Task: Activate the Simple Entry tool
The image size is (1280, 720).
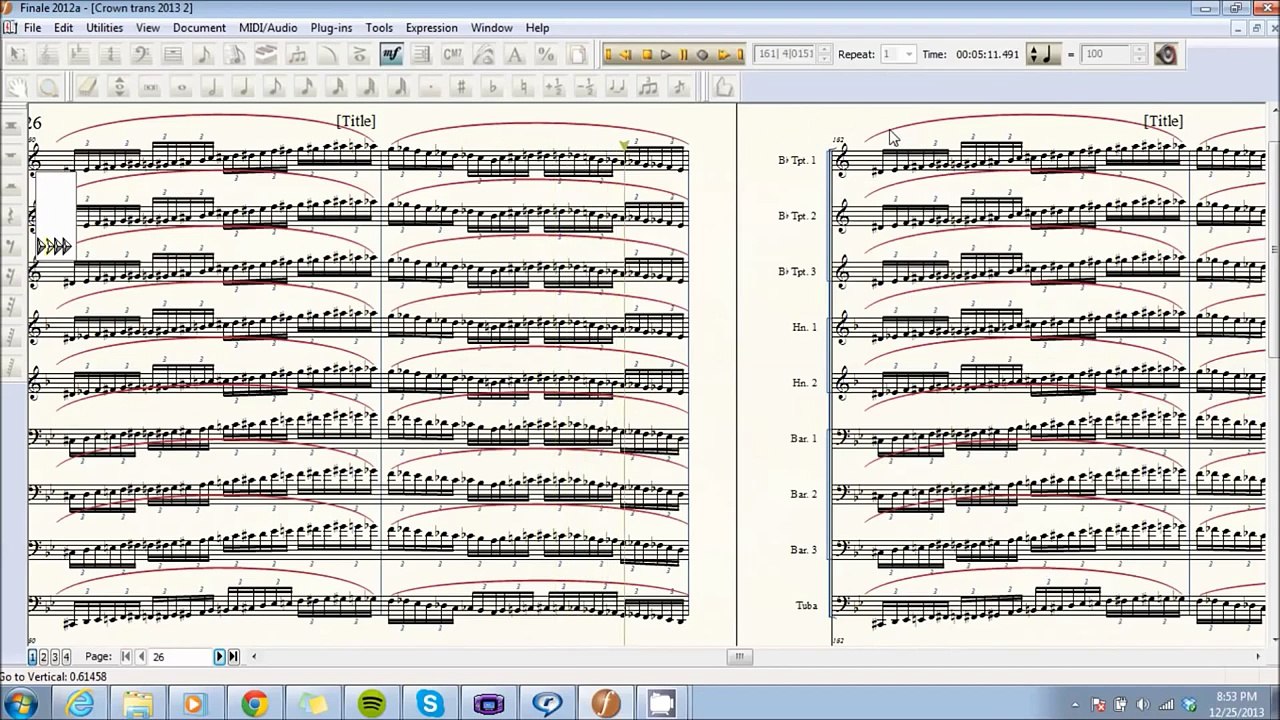Action: tap(203, 54)
